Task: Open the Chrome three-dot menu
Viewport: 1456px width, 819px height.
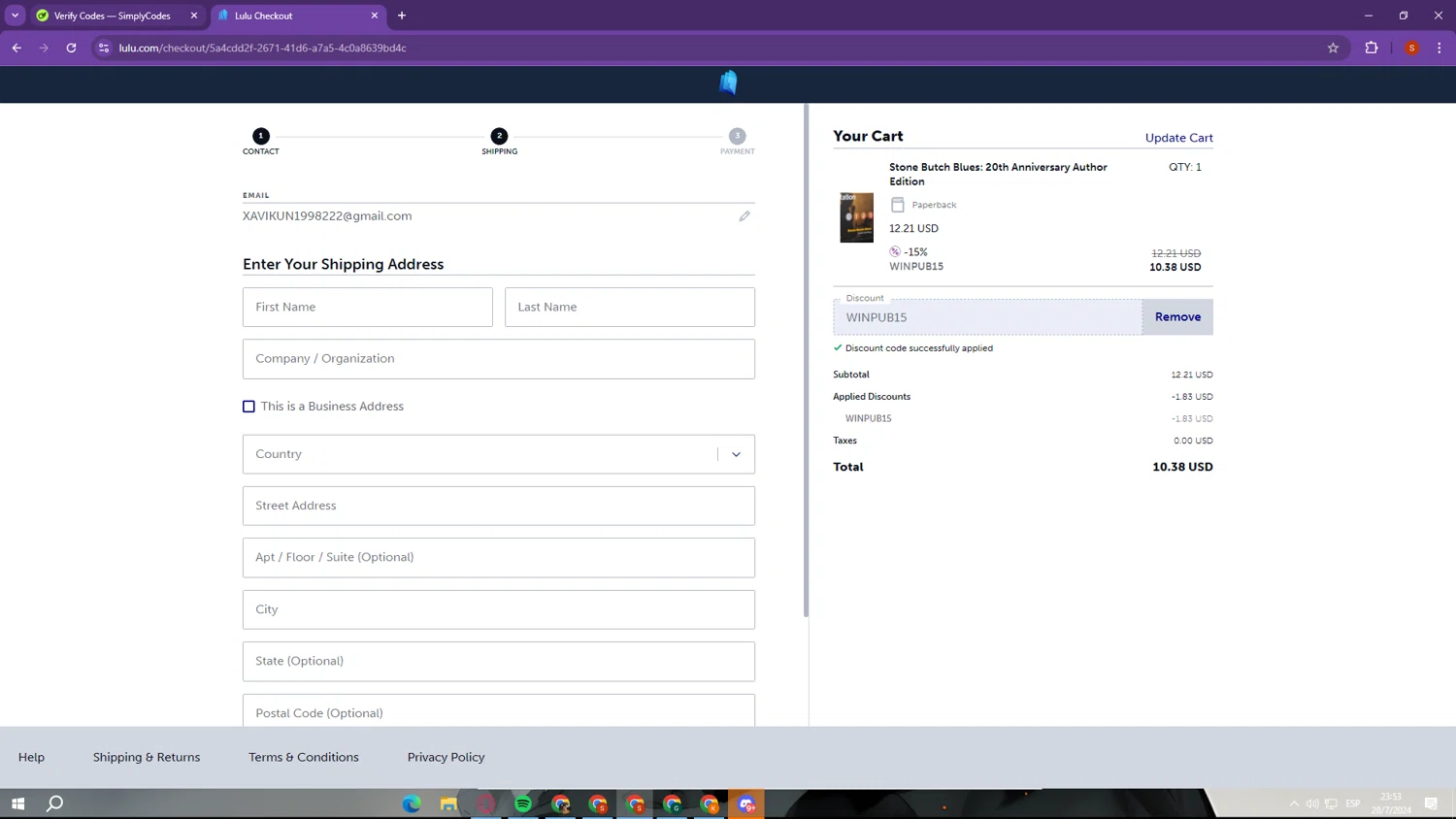Action: [1439, 48]
